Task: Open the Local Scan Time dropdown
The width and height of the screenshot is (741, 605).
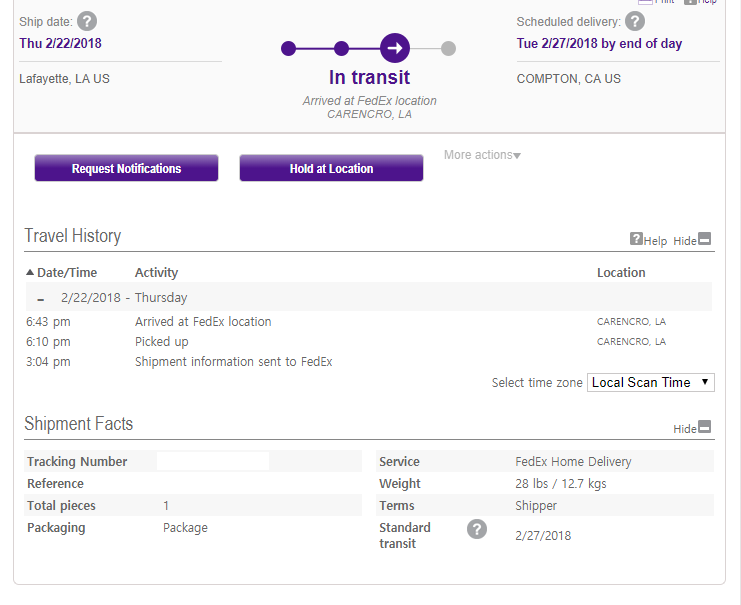Action: pos(650,382)
